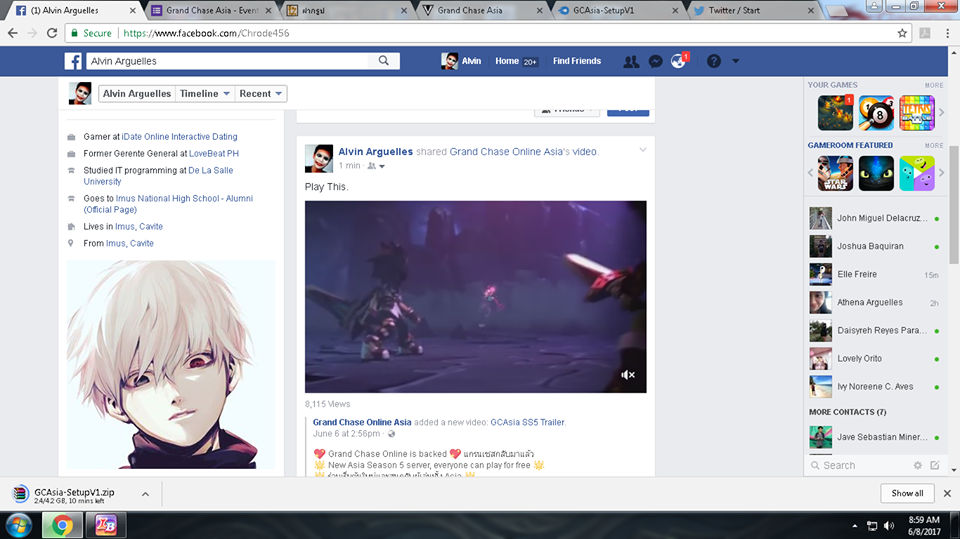The width and height of the screenshot is (960, 539).
Task: Open GCAsia SS5 Trailer link
Action: 527,422
